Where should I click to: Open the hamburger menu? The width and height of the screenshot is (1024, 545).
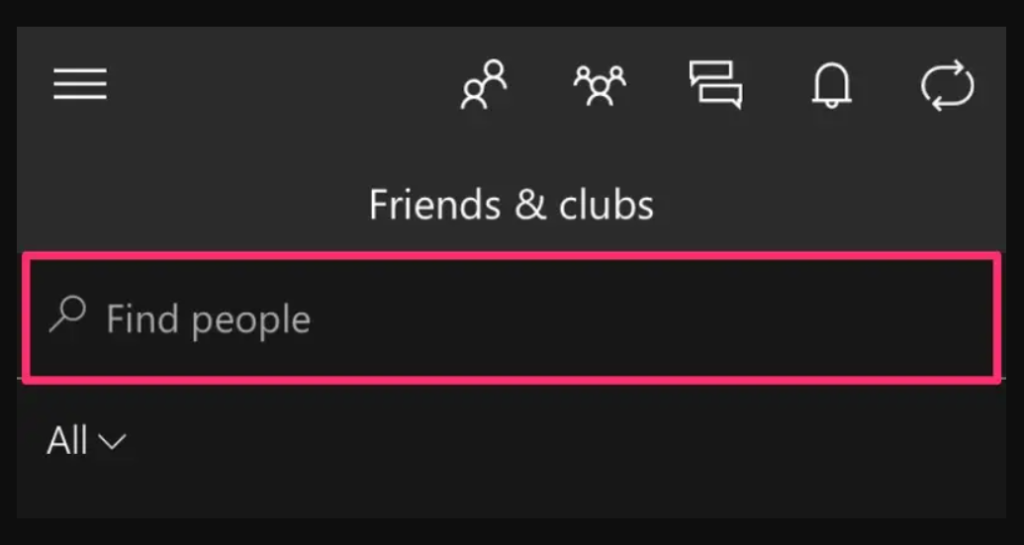pyautogui.click(x=80, y=84)
